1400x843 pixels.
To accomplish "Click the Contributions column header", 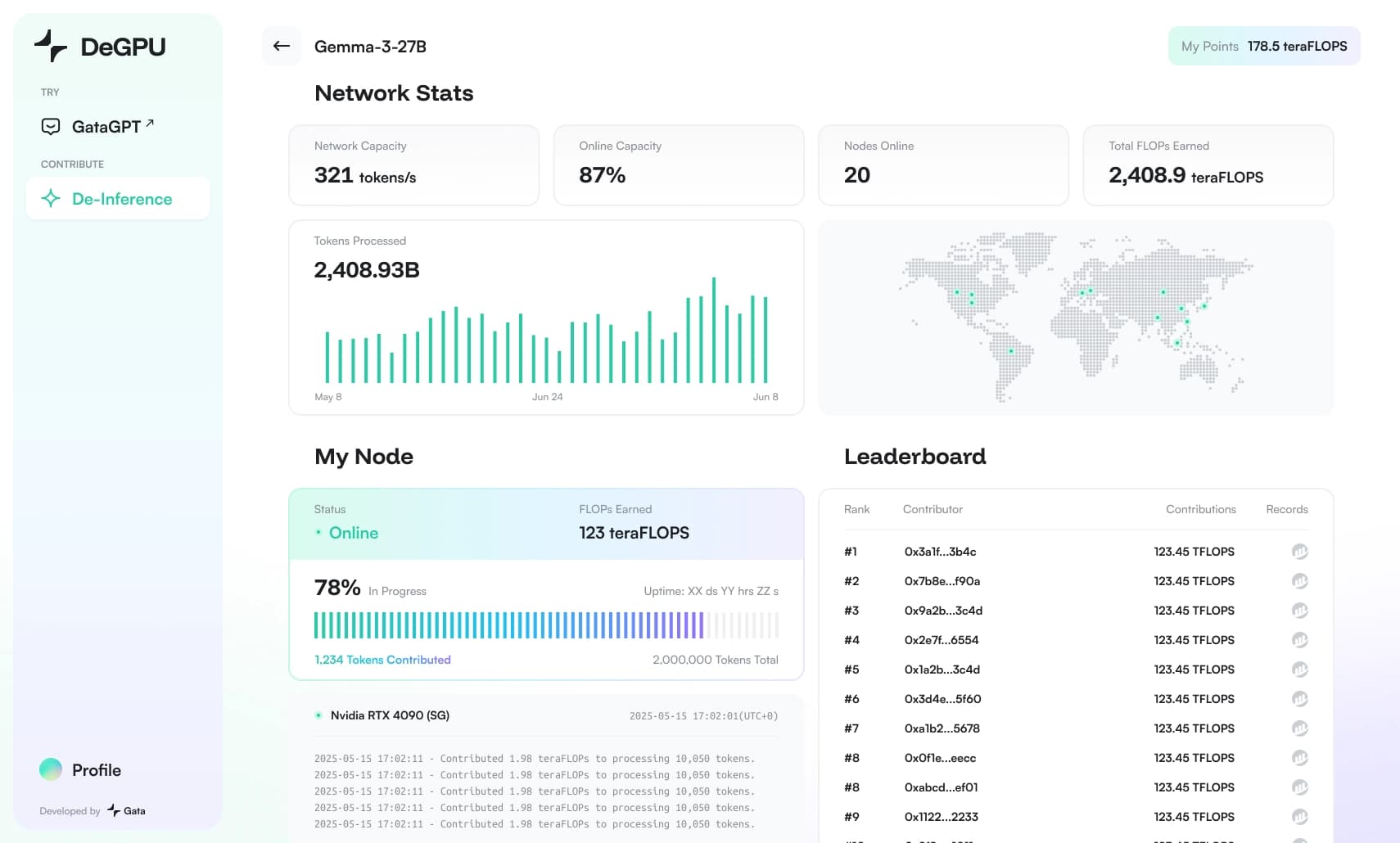I will (1200, 509).
